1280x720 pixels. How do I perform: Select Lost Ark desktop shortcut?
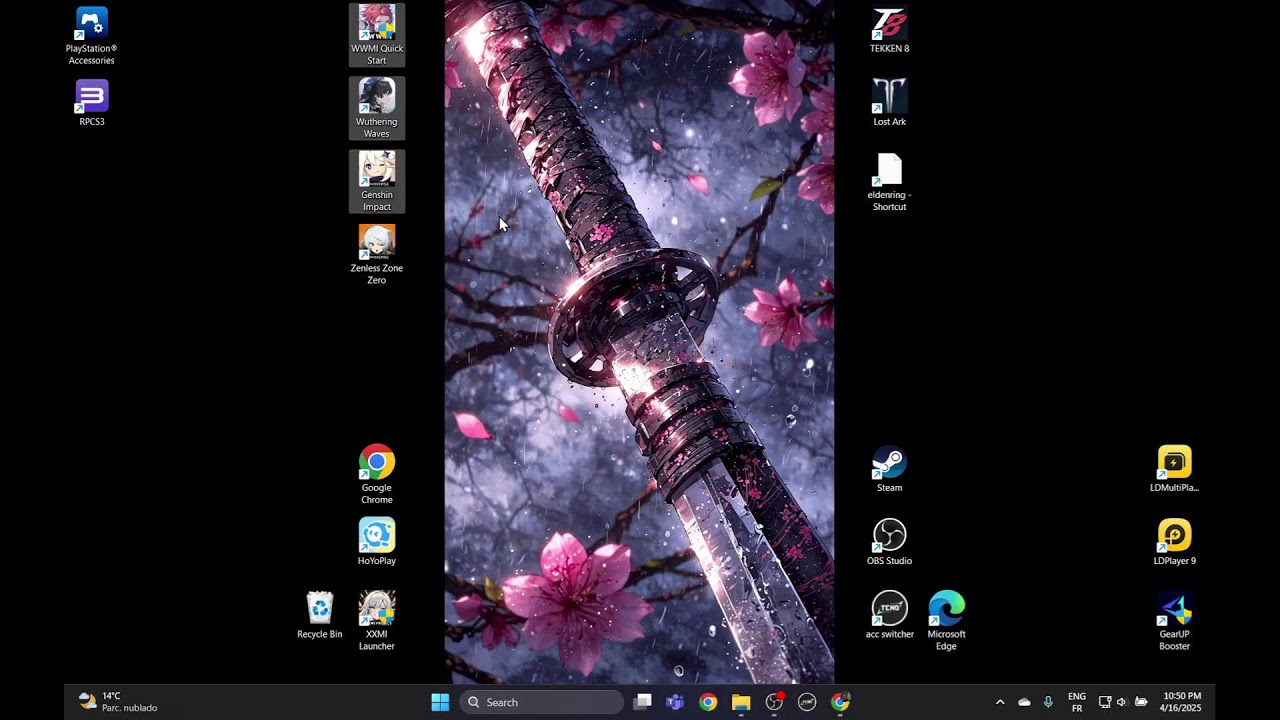[889, 103]
